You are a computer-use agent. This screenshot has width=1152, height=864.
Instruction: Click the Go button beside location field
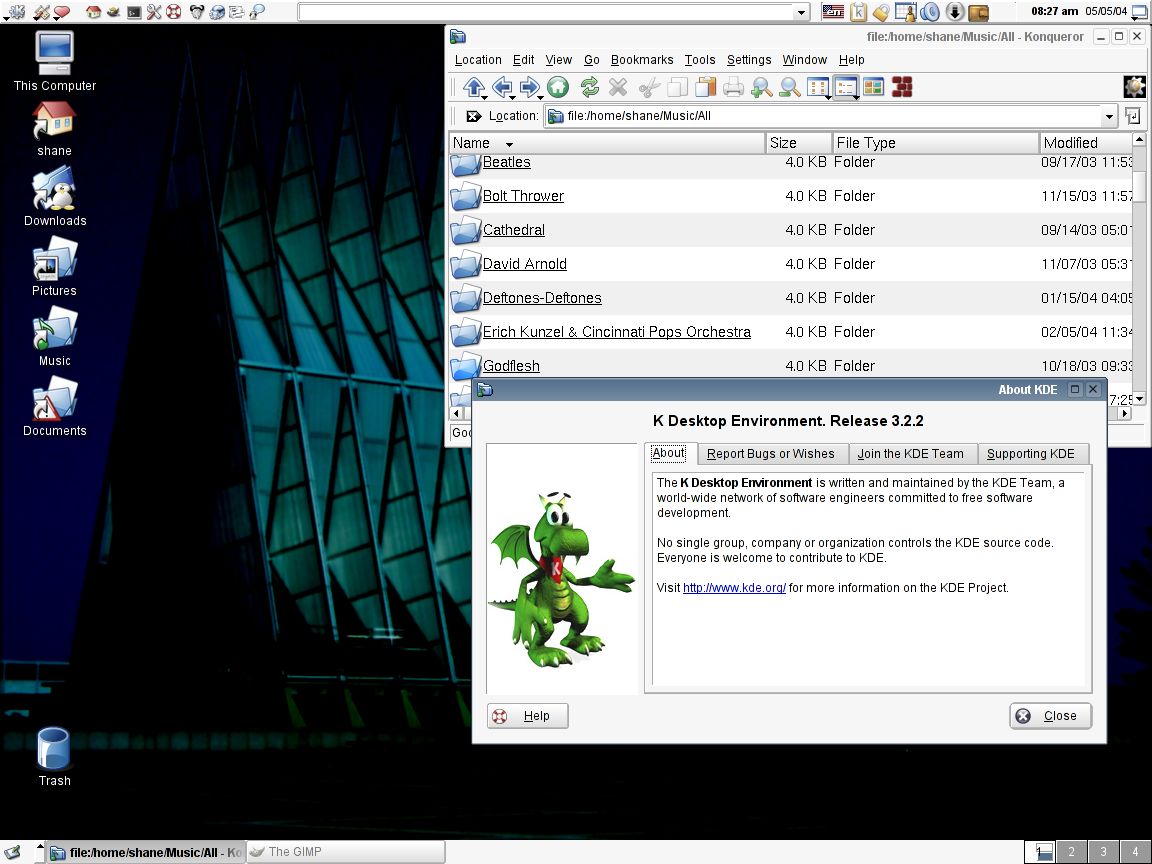pos(1132,116)
